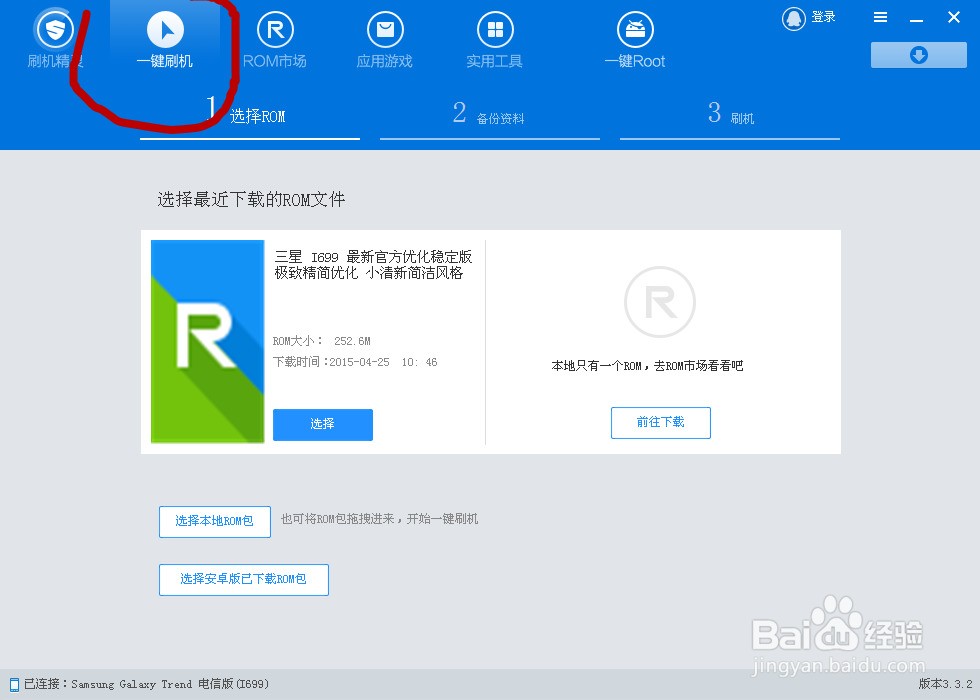Click the QQ login avatar icon
This screenshot has height=700, width=980.
coord(794,19)
